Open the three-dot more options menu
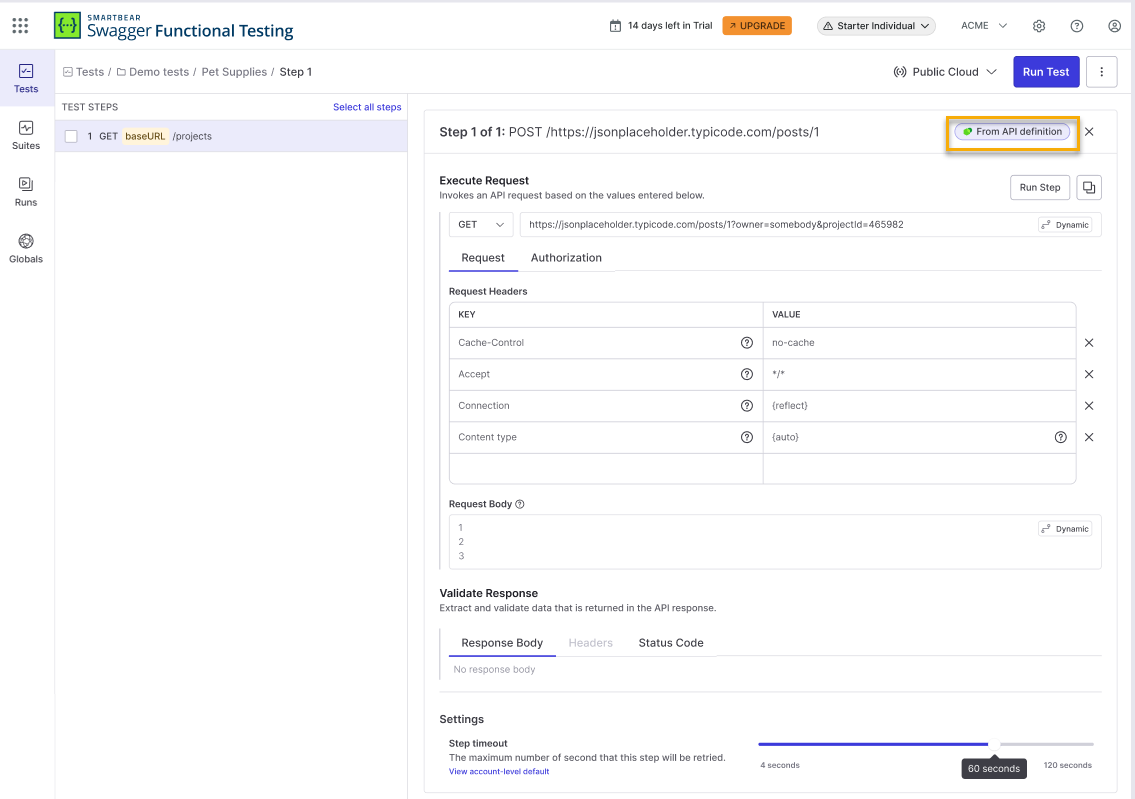Screen dimensions: 1135x799 [x=1102, y=72]
